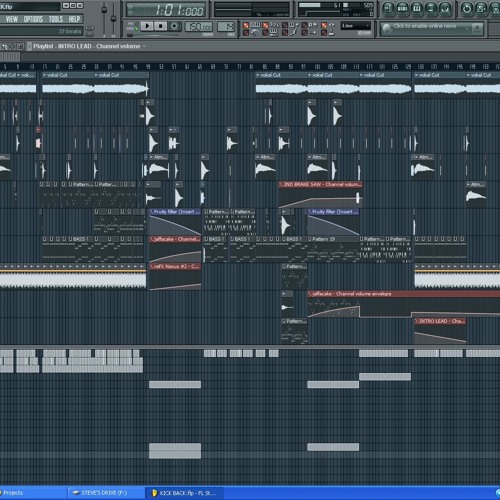Stop playback with the Stop button
500x500 pixels.
coord(161,26)
